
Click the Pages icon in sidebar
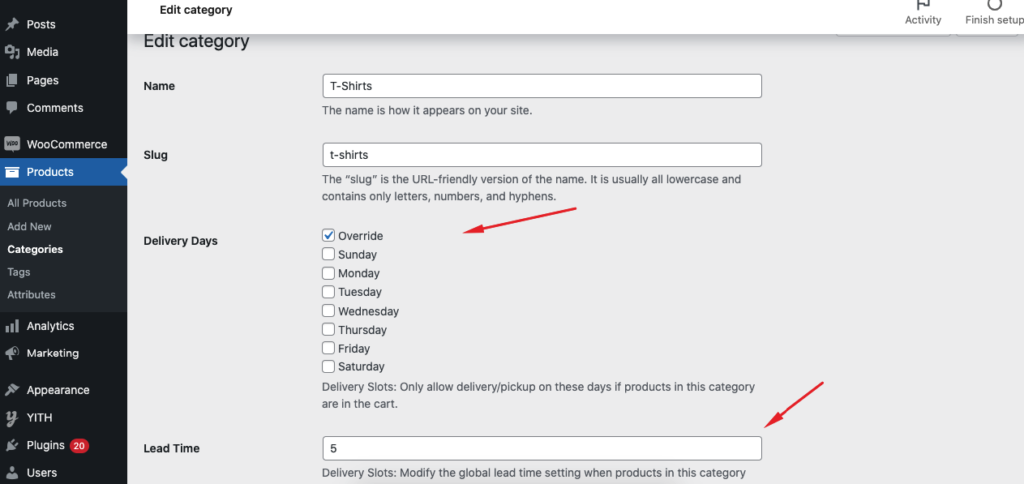pos(12,80)
